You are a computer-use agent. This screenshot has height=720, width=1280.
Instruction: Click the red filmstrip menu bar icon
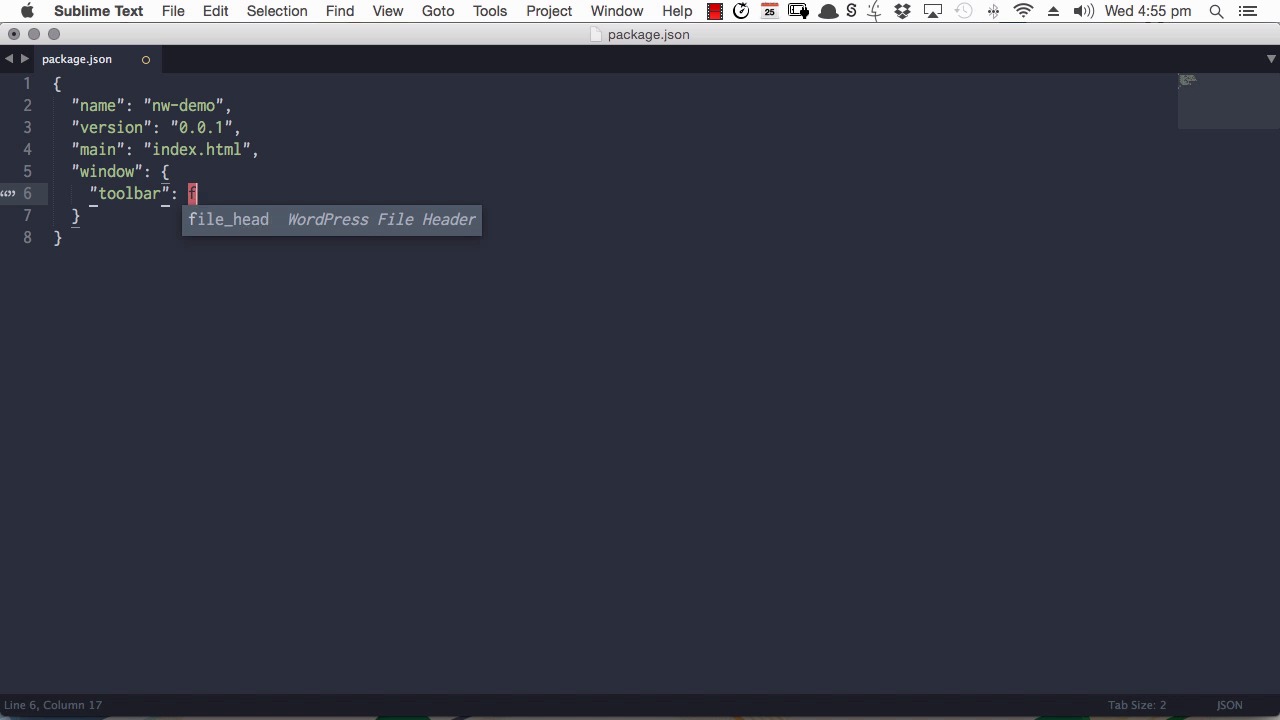(714, 11)
